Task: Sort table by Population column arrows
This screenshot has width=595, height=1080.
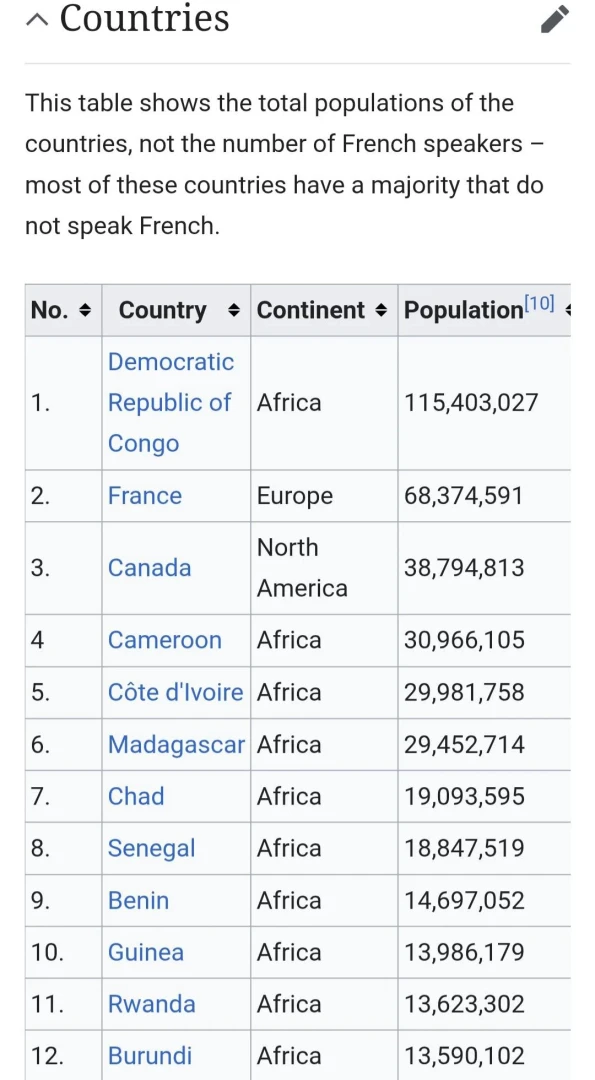Action: [567, 311]
